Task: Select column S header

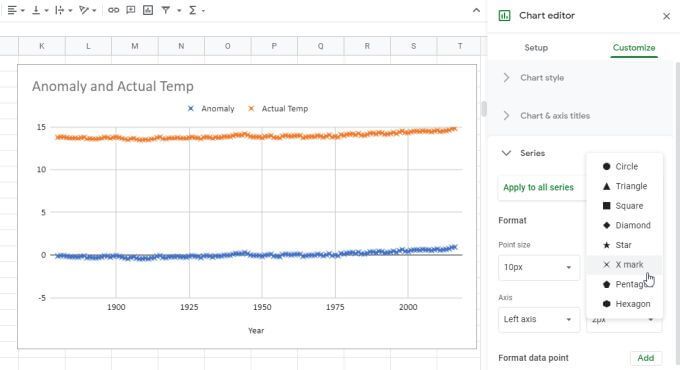Action: (413, 46)
